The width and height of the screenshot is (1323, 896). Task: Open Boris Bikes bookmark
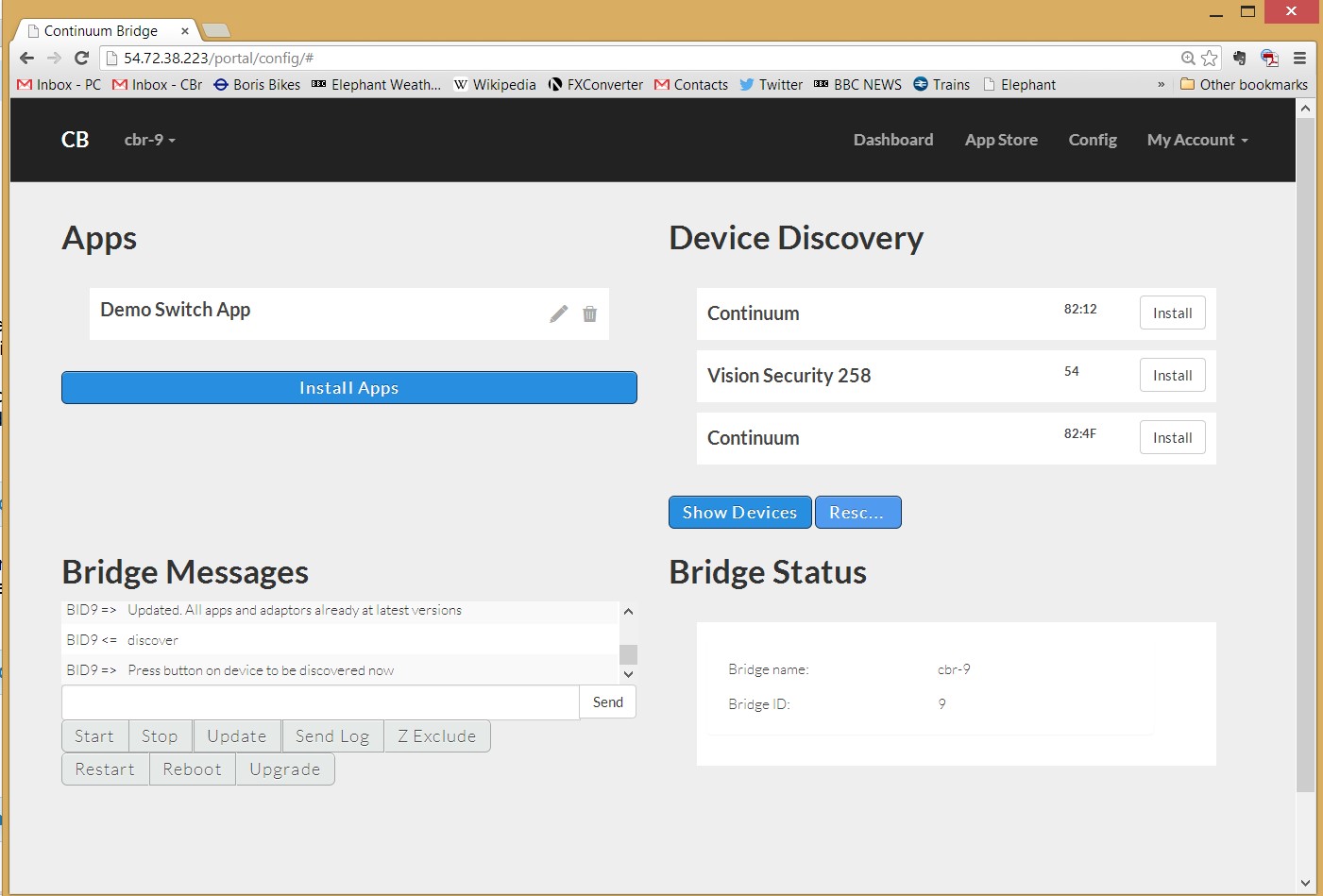tap(257, 84)
